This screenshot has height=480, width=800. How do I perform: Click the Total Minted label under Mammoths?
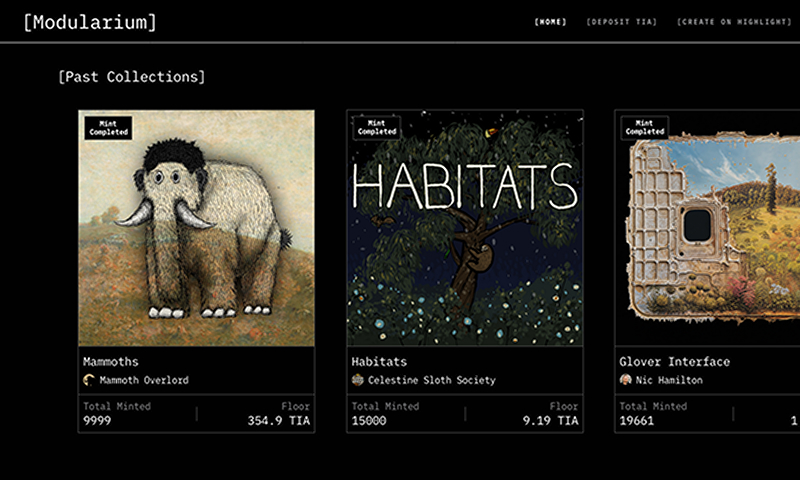click(x=117, y=407)
